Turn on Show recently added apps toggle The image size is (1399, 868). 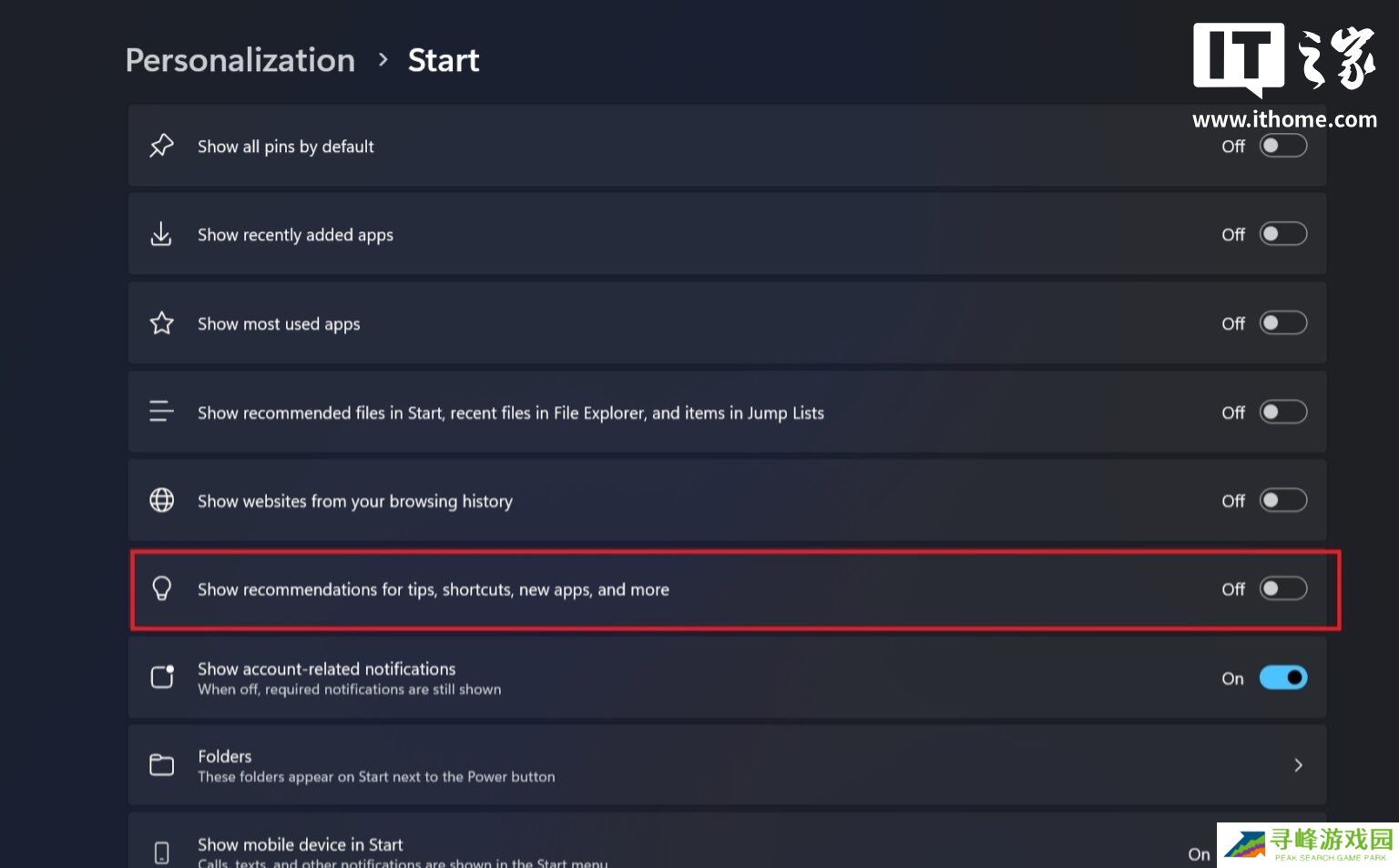click(1282, 234)
